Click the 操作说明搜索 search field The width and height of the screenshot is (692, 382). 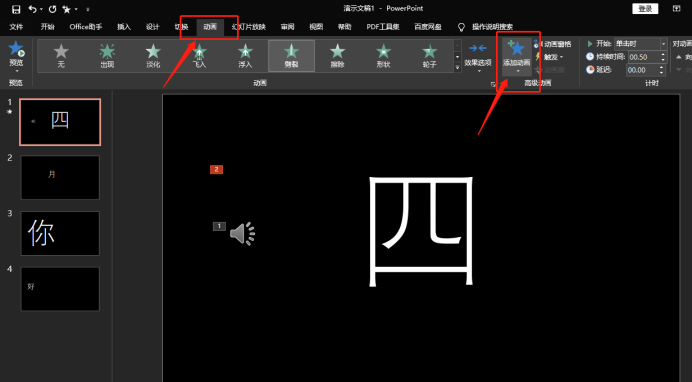pos(493,27)
